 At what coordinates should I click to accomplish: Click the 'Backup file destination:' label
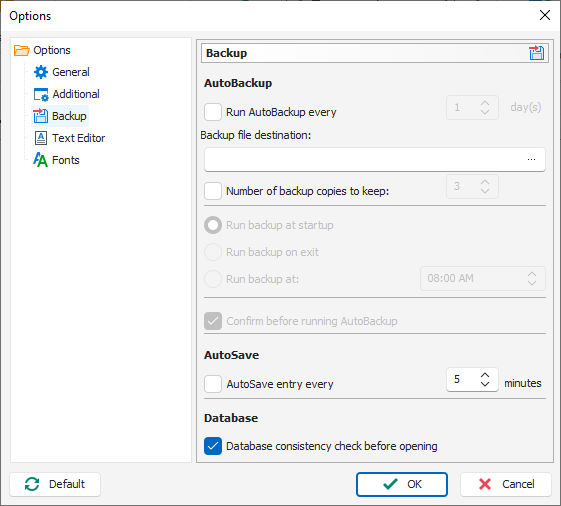coord(256,135)
